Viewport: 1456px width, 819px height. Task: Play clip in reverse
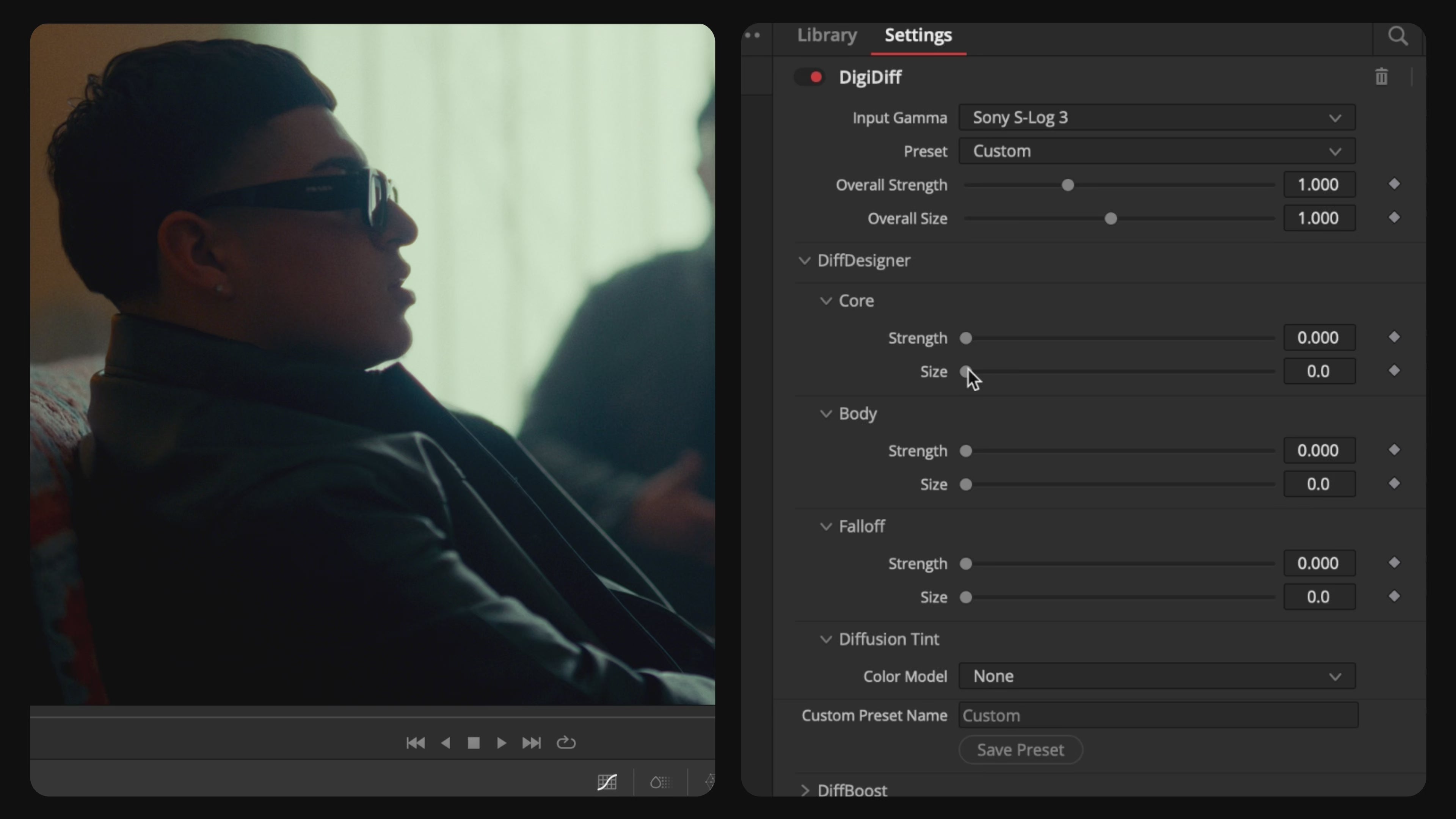446,743
